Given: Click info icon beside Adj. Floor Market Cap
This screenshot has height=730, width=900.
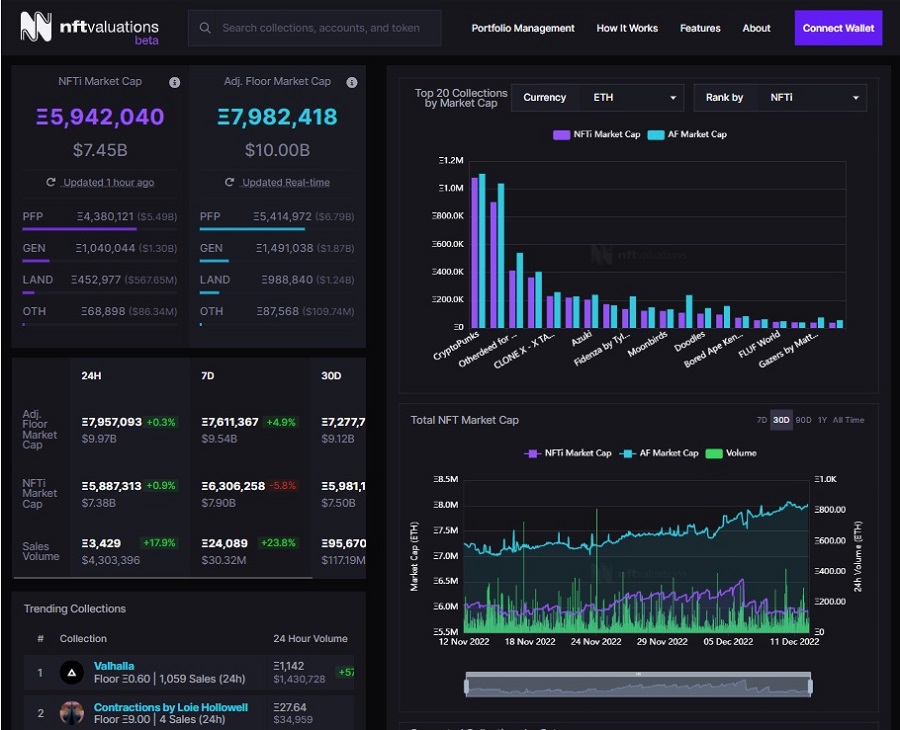Looking at the screenshot, I should [x=352, y=82].
